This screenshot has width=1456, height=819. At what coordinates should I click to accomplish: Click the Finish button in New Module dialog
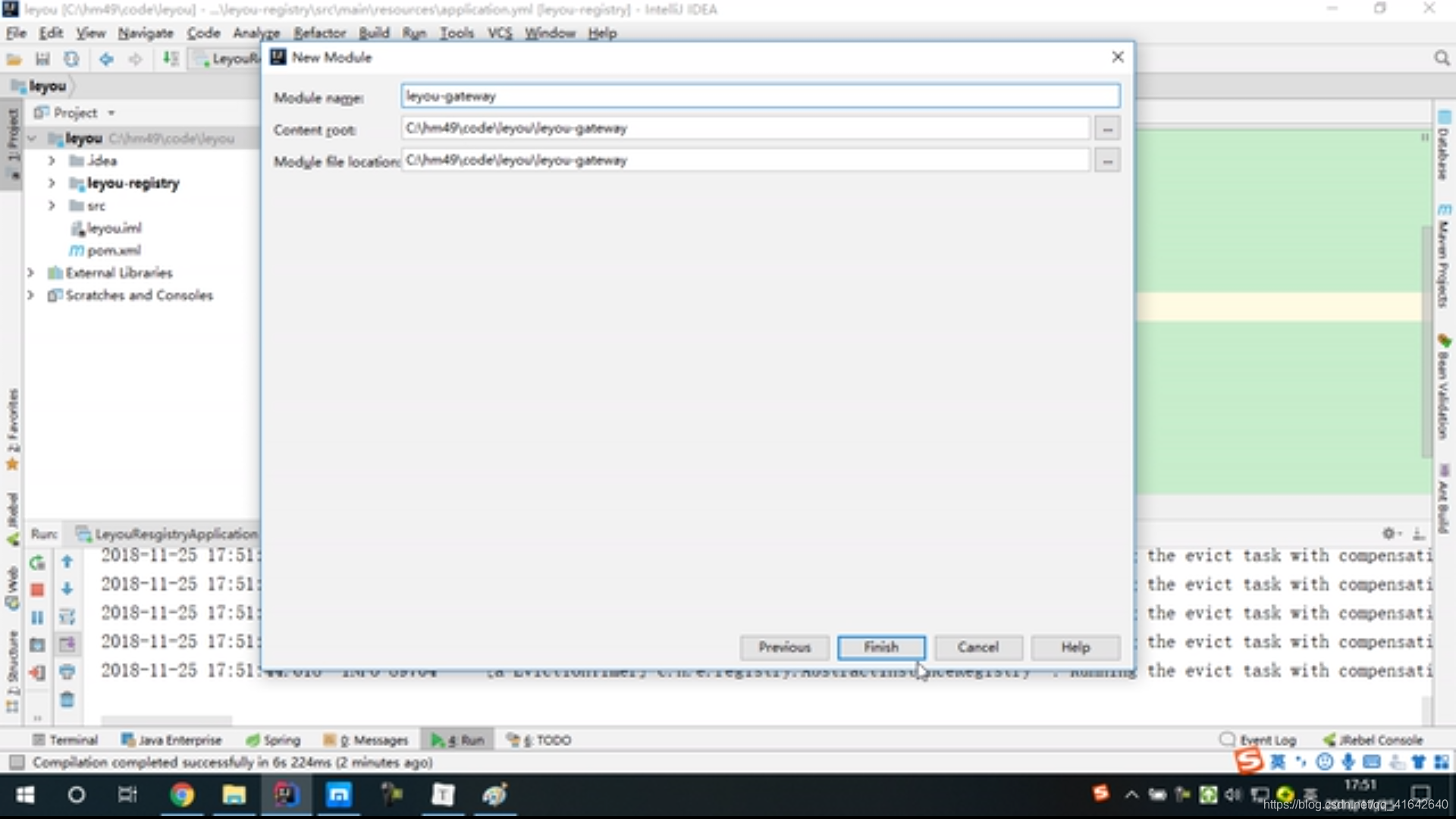[881, 647]
